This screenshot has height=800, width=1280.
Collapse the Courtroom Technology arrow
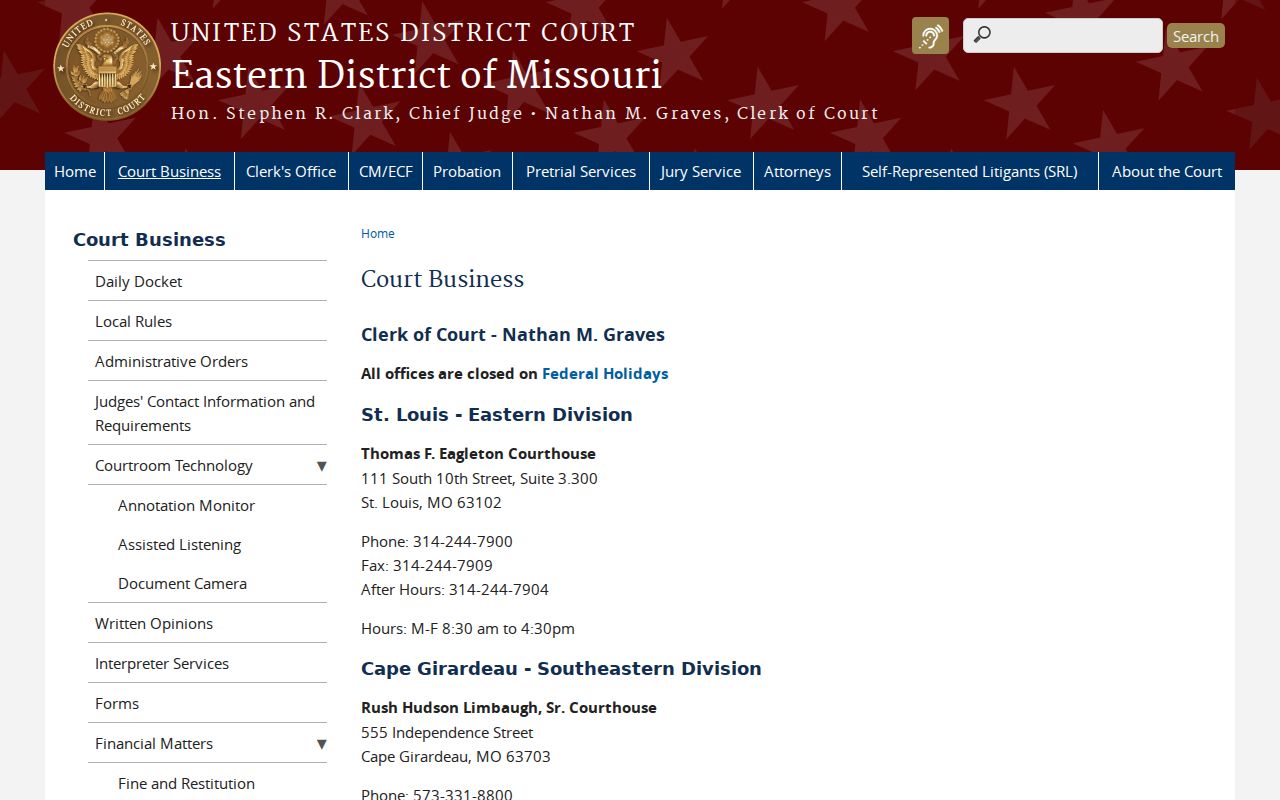(321, 466)
